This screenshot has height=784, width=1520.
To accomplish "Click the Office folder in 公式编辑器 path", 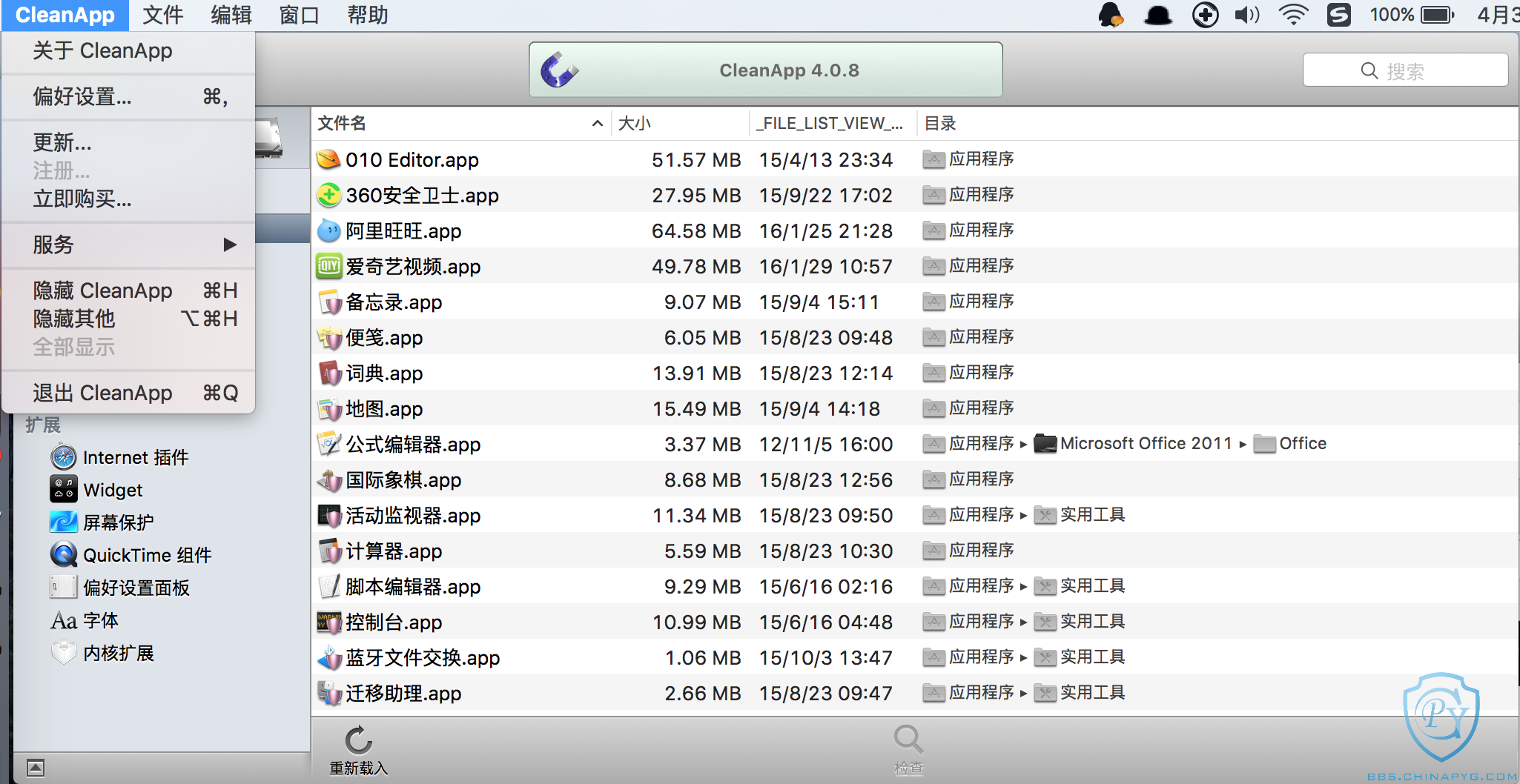I will coord(1290,444).
